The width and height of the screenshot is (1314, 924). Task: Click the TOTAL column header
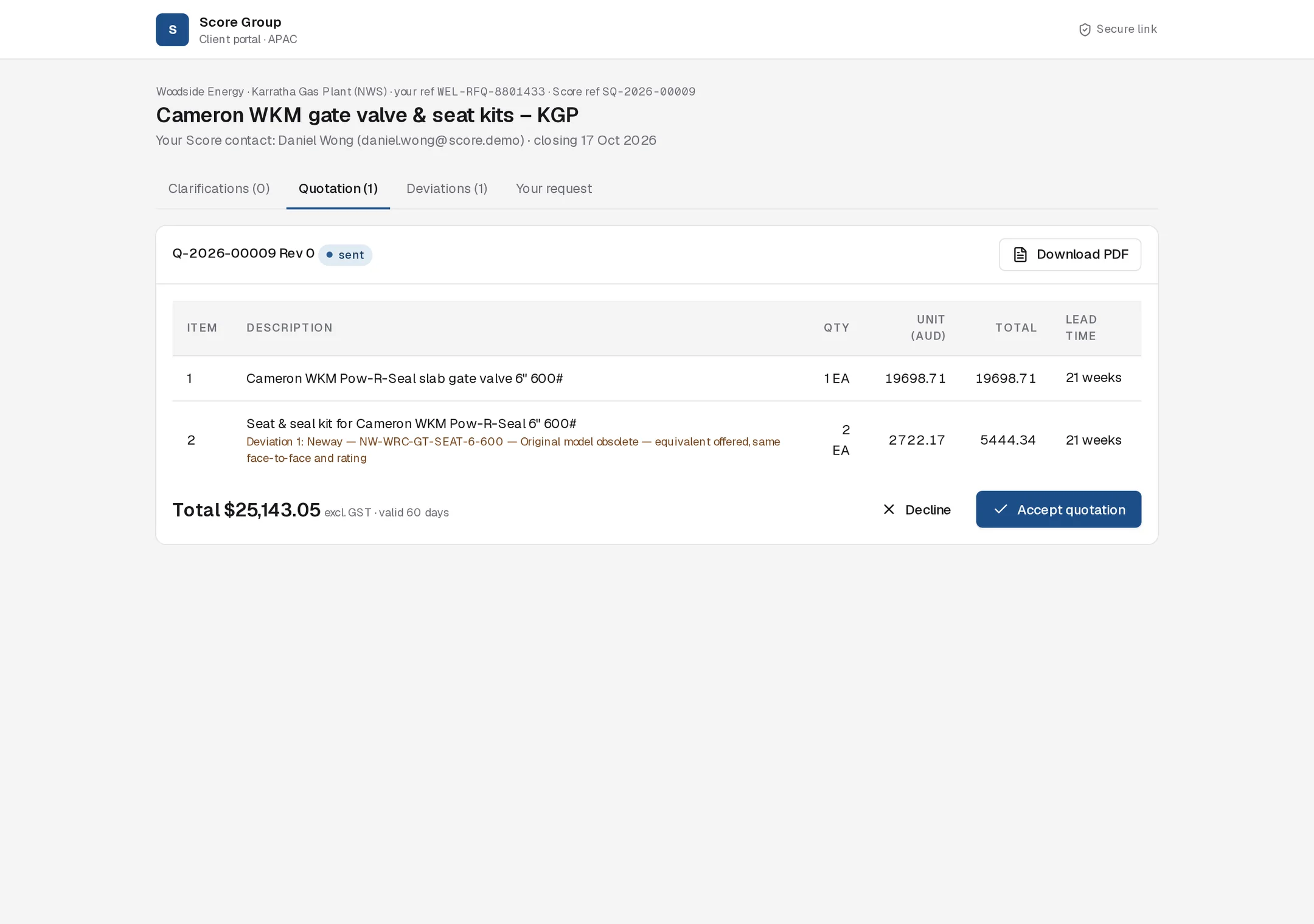click(1016, 328)
